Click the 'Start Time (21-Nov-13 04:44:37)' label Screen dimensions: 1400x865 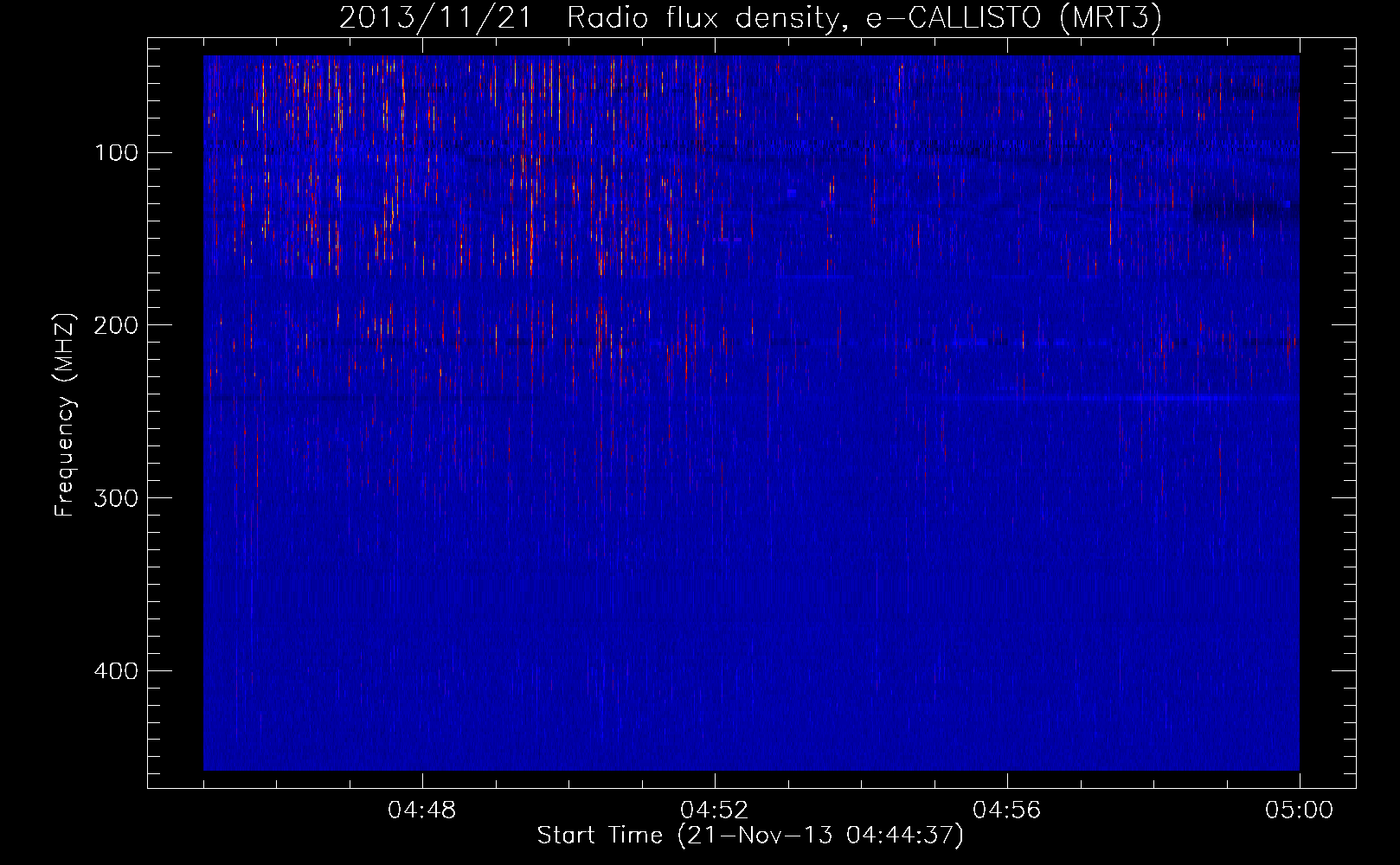tap(750, 836)
